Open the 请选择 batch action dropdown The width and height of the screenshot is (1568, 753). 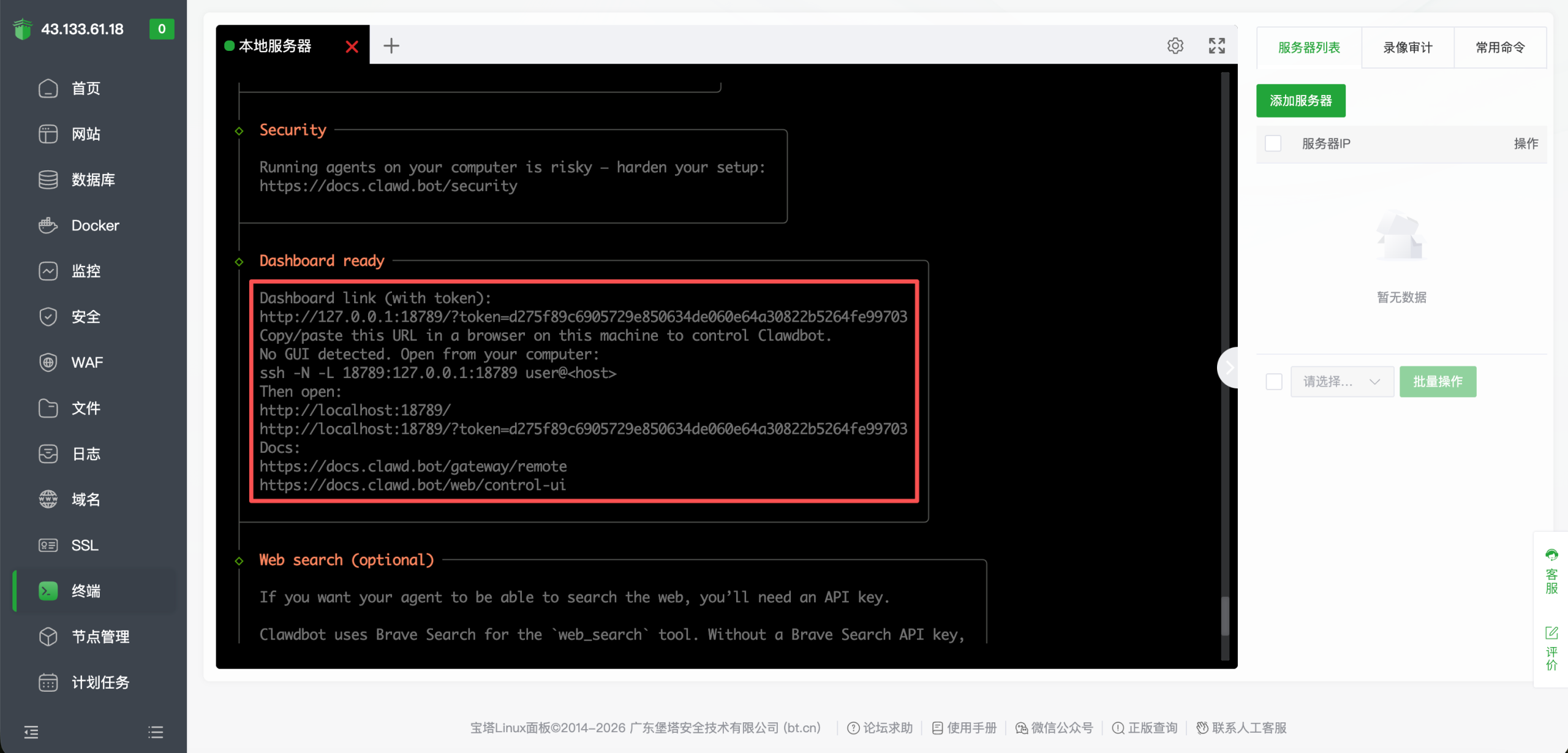coord(1341,382)
